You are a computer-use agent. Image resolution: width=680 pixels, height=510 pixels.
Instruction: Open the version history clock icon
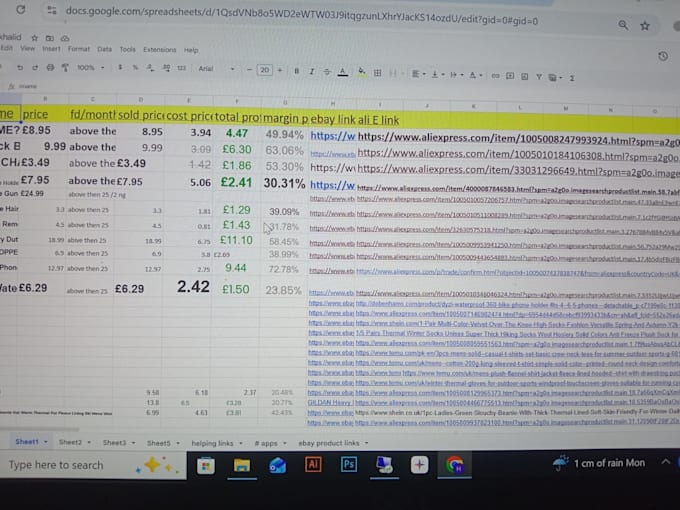(663, 56)
